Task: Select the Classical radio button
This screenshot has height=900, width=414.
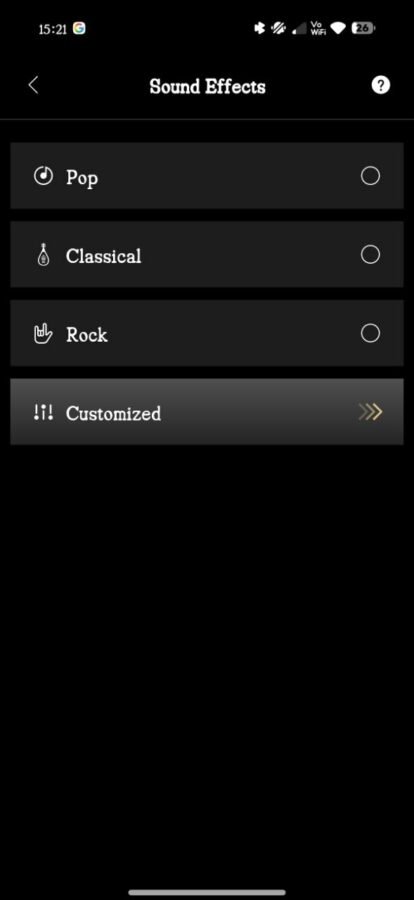Action: 370,254
